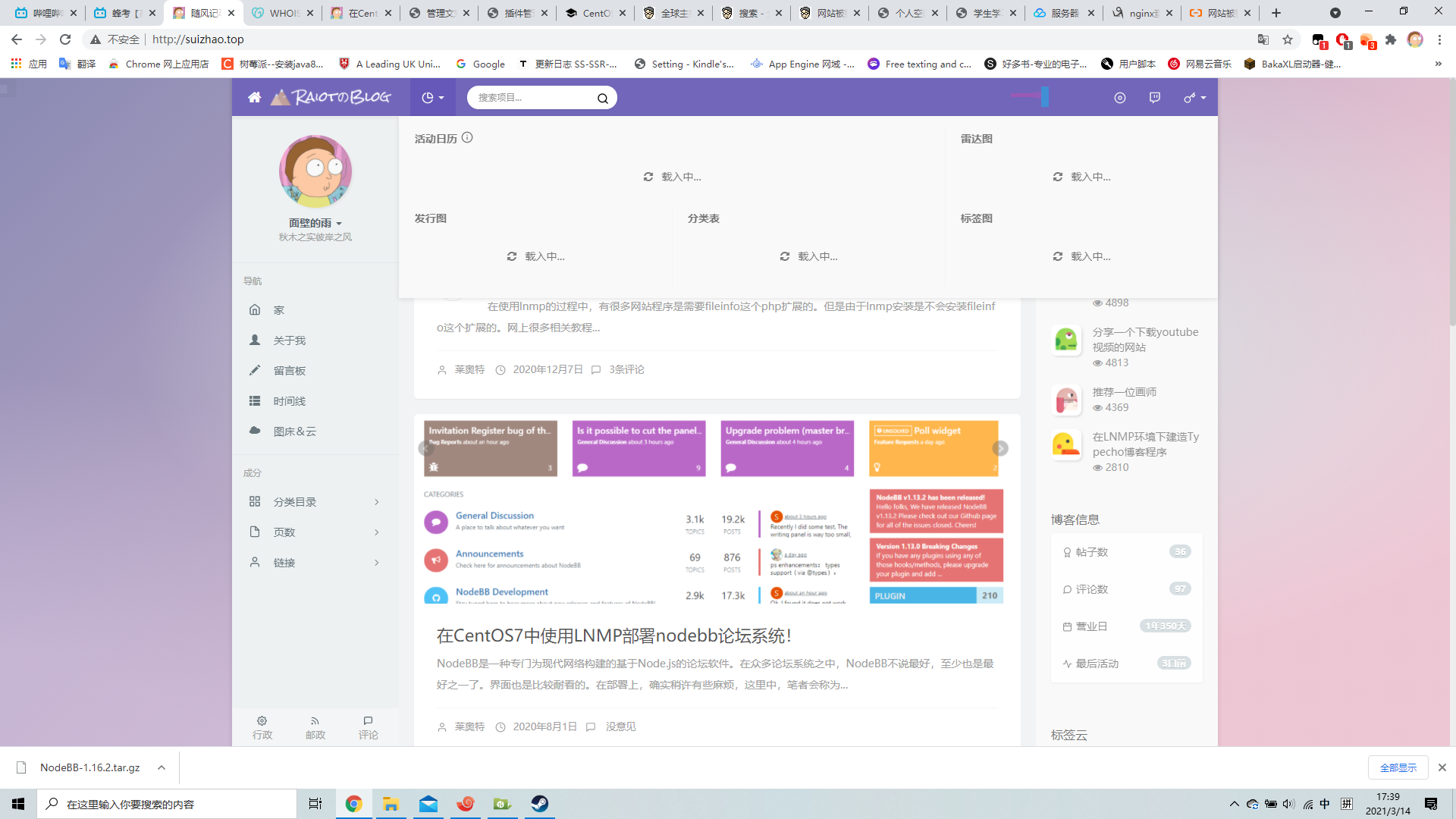Click the blog home icon in header

click(x=255, y=97)
